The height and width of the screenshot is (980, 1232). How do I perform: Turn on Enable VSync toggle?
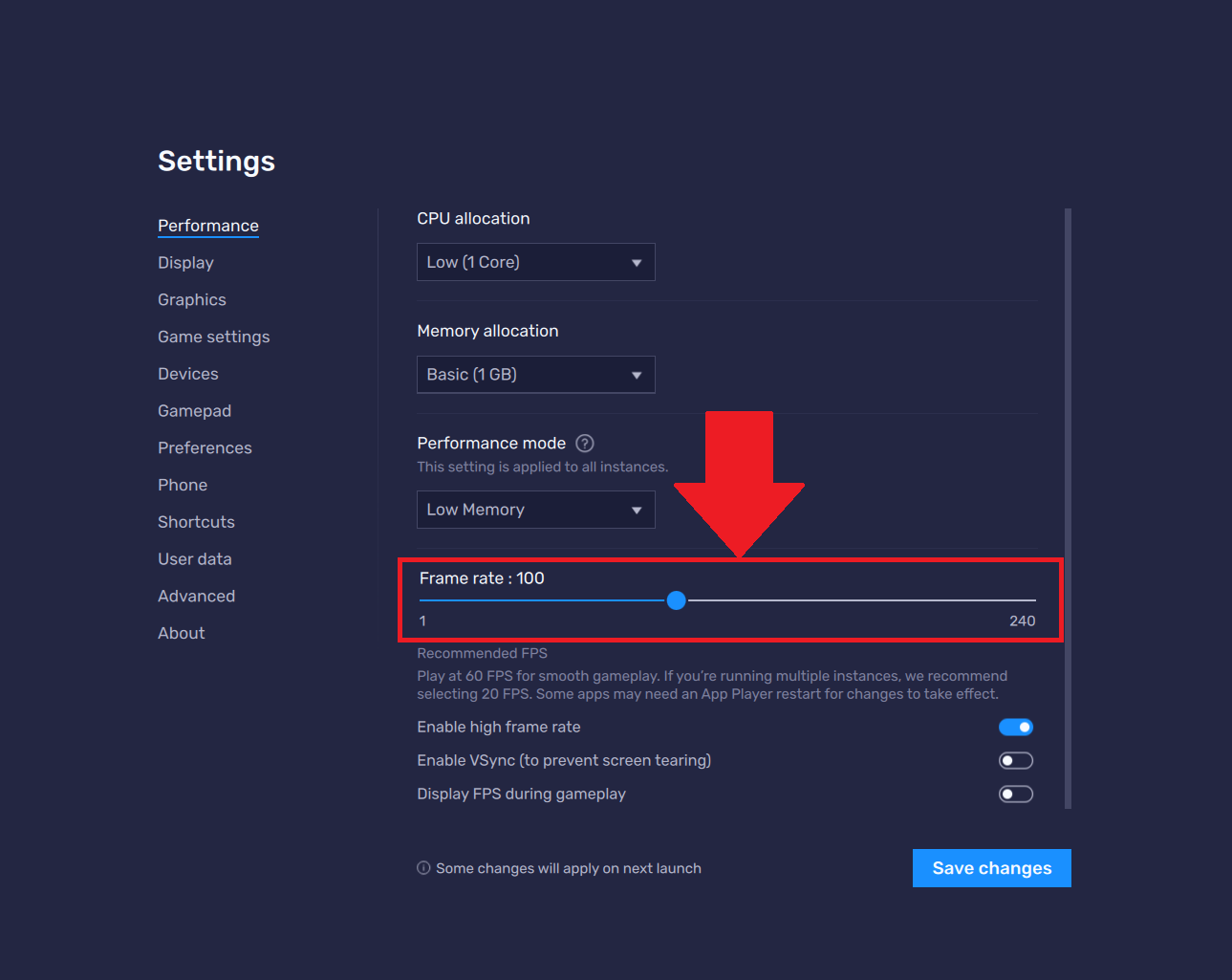pyautogui.click(x=1016, y=761)
